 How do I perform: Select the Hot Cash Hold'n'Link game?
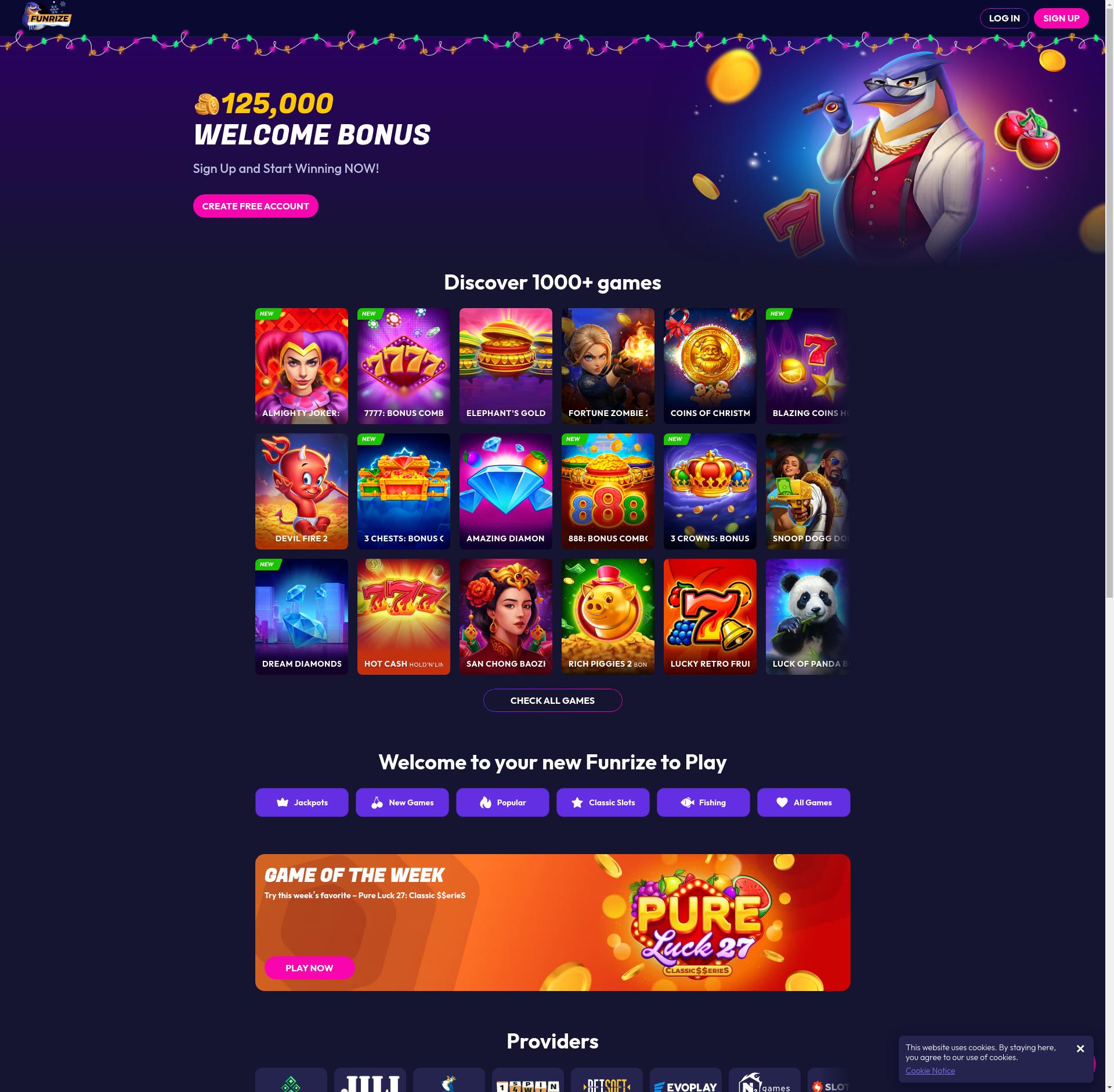coord(404,617)
